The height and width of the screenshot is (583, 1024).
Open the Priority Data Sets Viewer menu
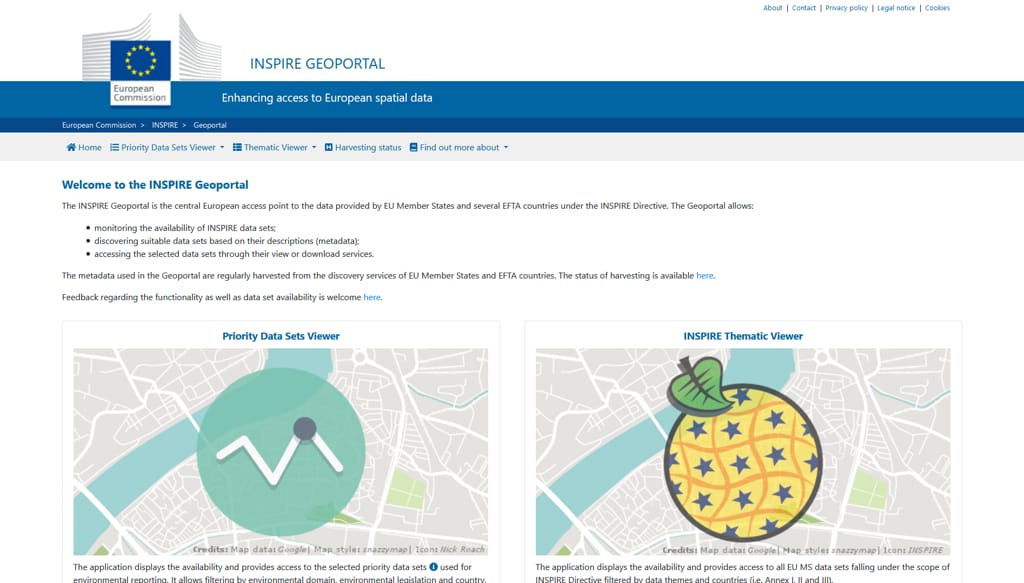(167, 148)
